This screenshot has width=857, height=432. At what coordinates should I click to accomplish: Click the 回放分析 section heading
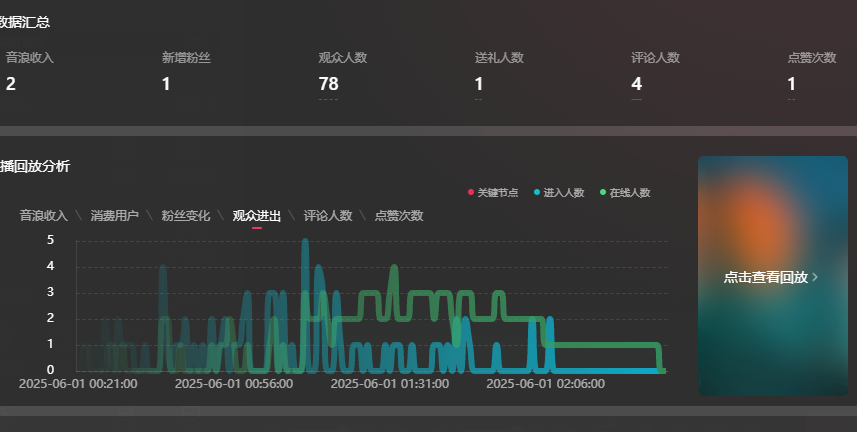(35, 166)
